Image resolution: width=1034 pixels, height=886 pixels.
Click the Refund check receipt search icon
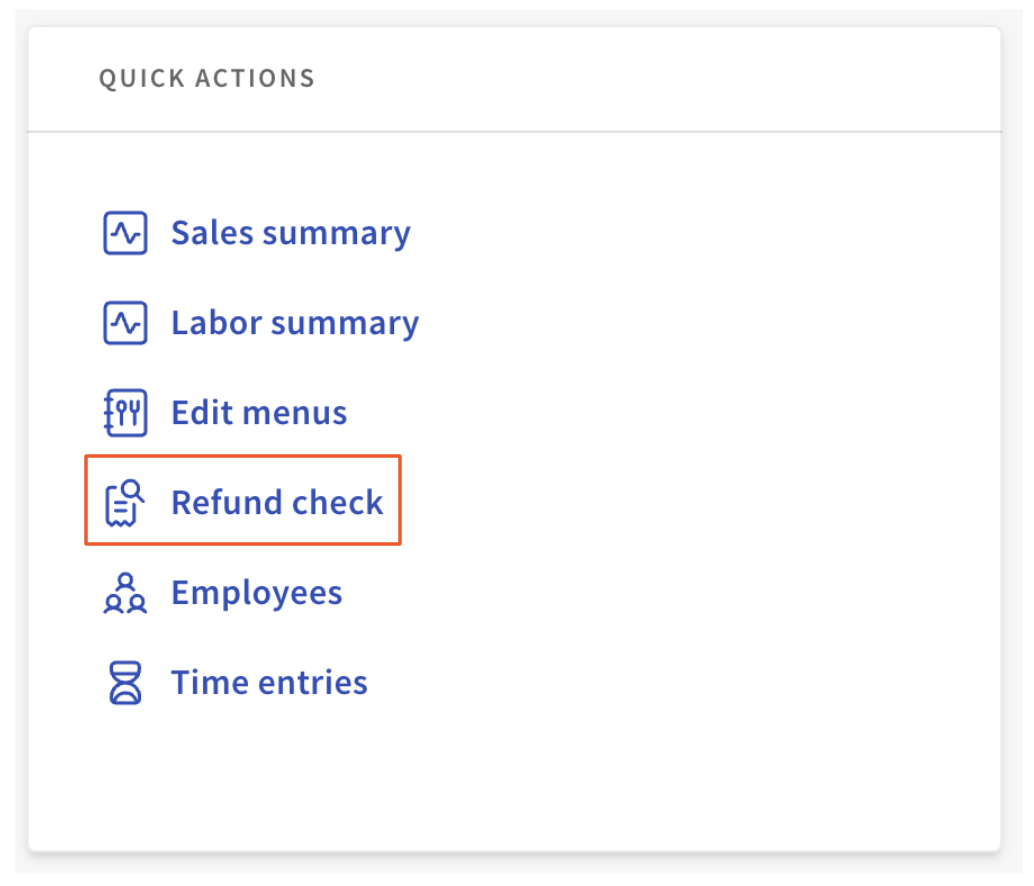(x=125, y=502)
